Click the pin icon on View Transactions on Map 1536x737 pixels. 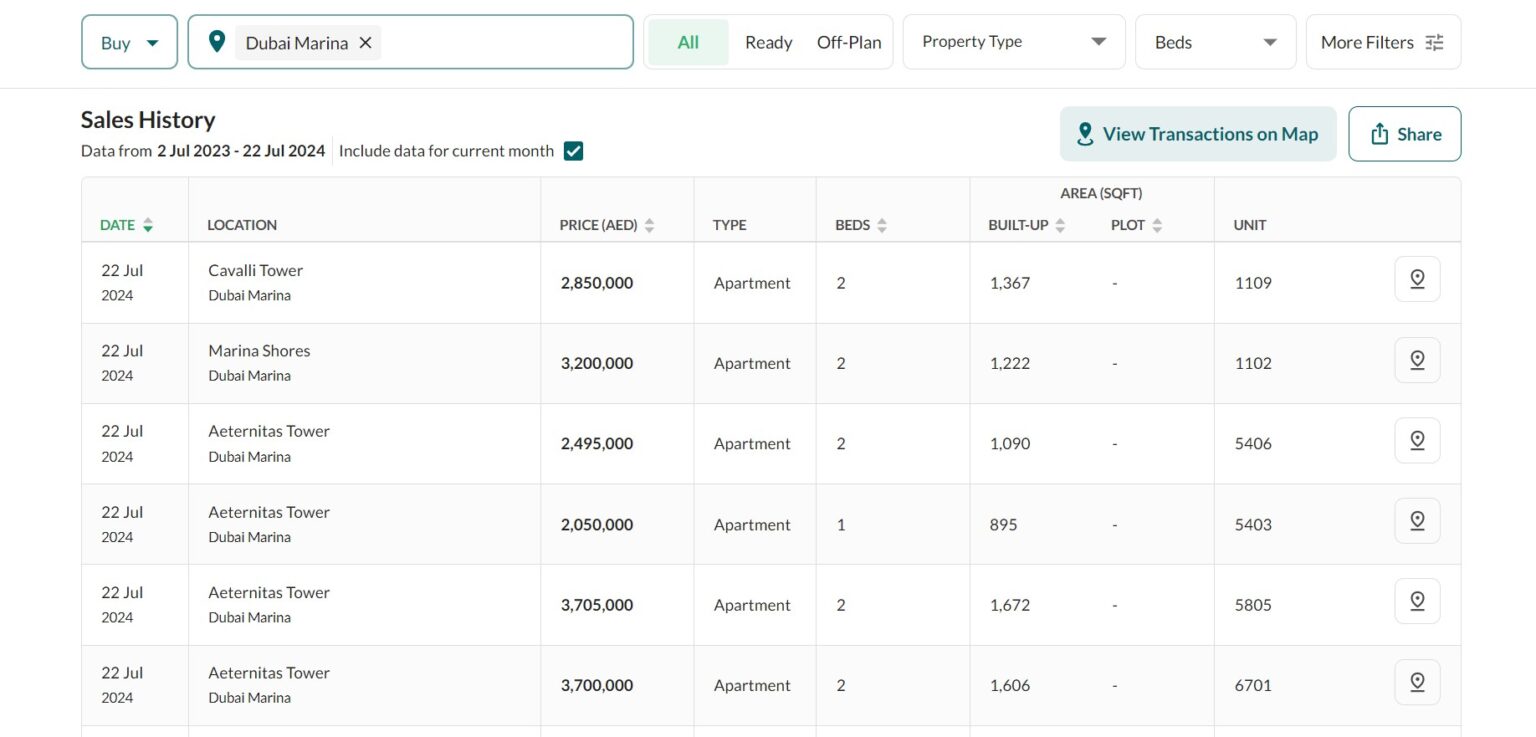click(1085, 132)
